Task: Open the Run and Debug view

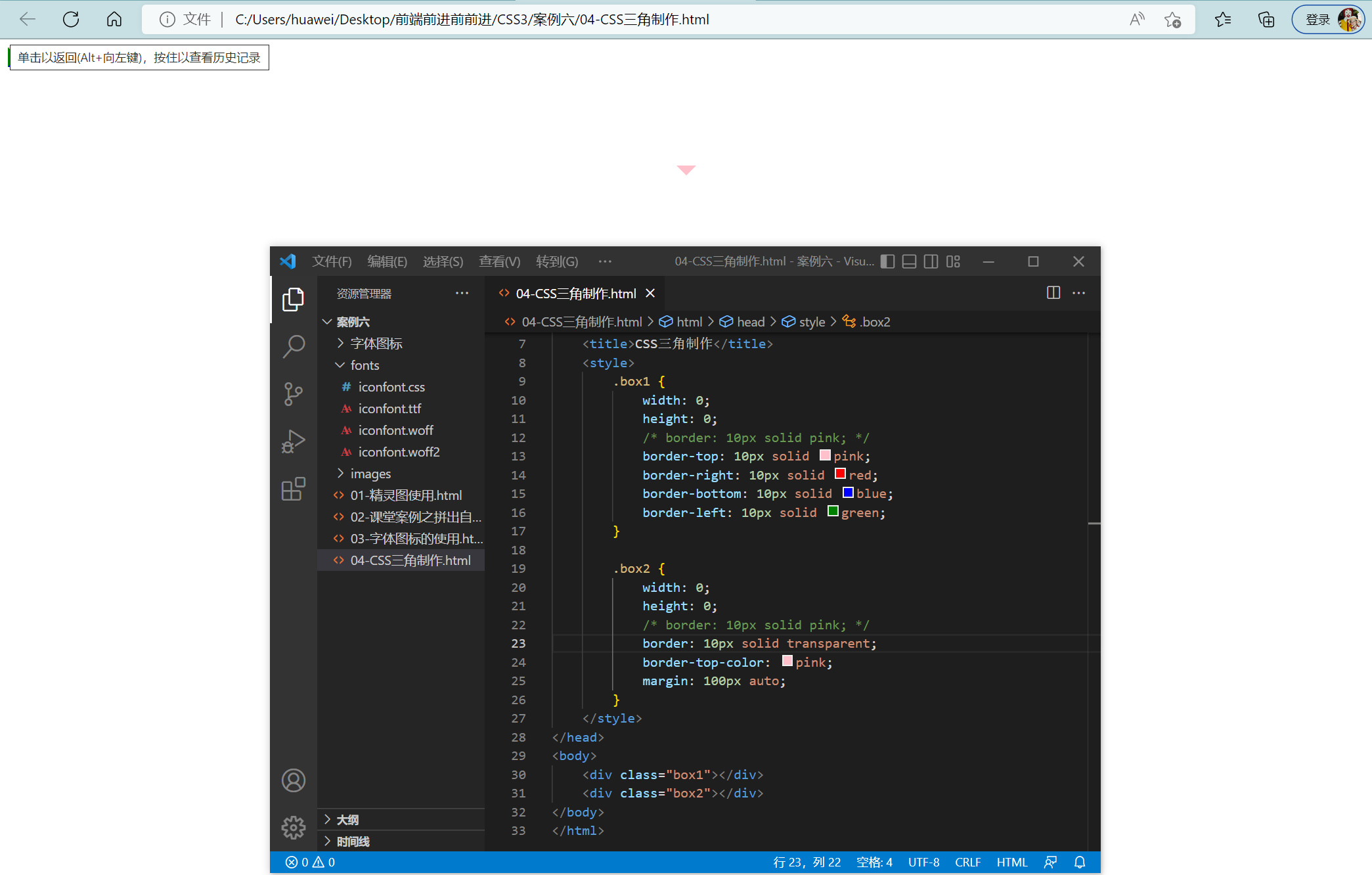Action: (x=293, y=441)
